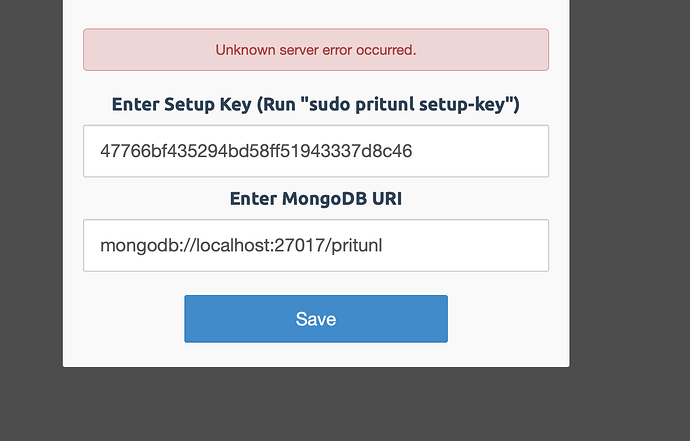Click the red error alert banner

click(x=316, y=50)
